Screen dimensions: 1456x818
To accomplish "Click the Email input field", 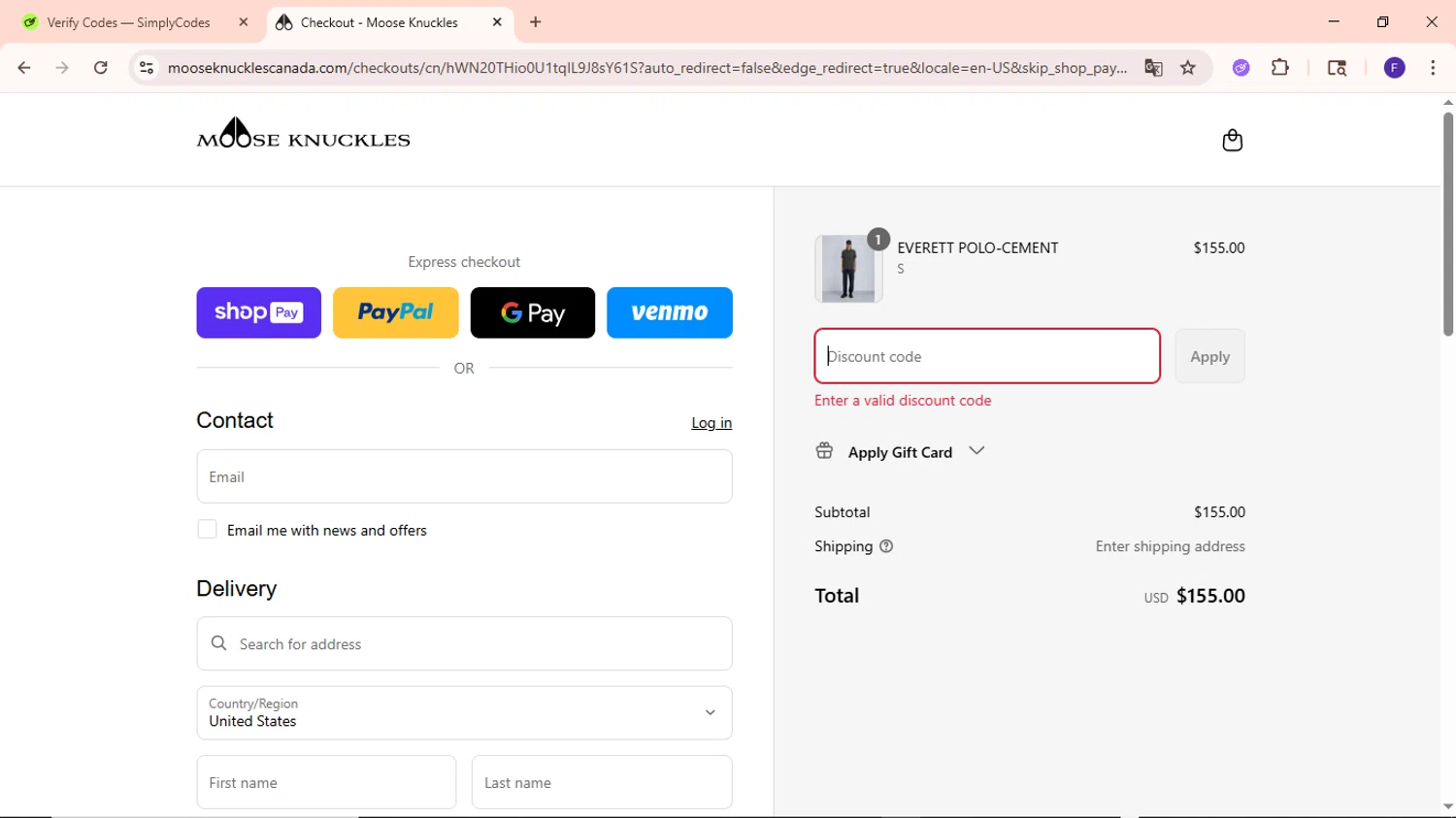I will [x=464, y=476].
